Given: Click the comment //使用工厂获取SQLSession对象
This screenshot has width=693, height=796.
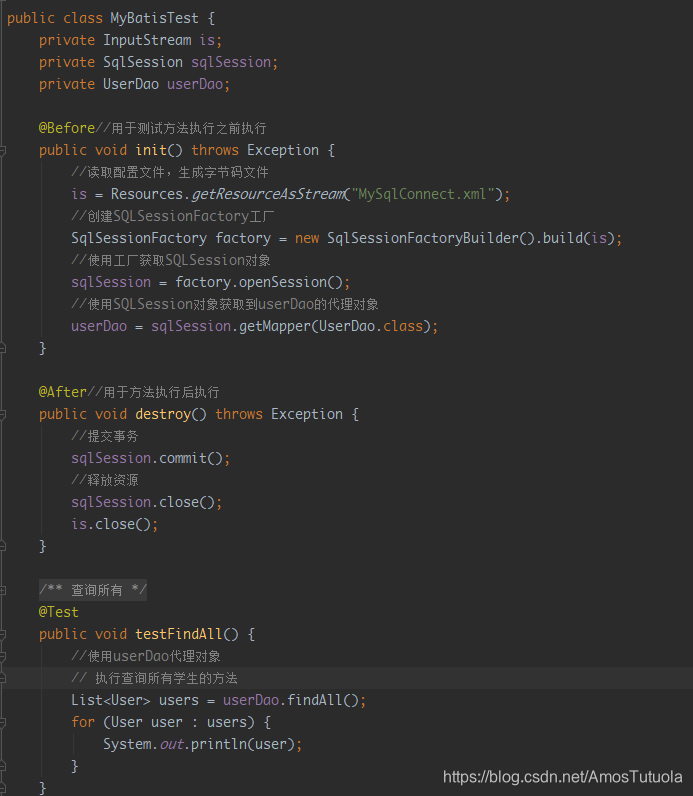Looking at the screenshot, I should click(x=171, y=260).
